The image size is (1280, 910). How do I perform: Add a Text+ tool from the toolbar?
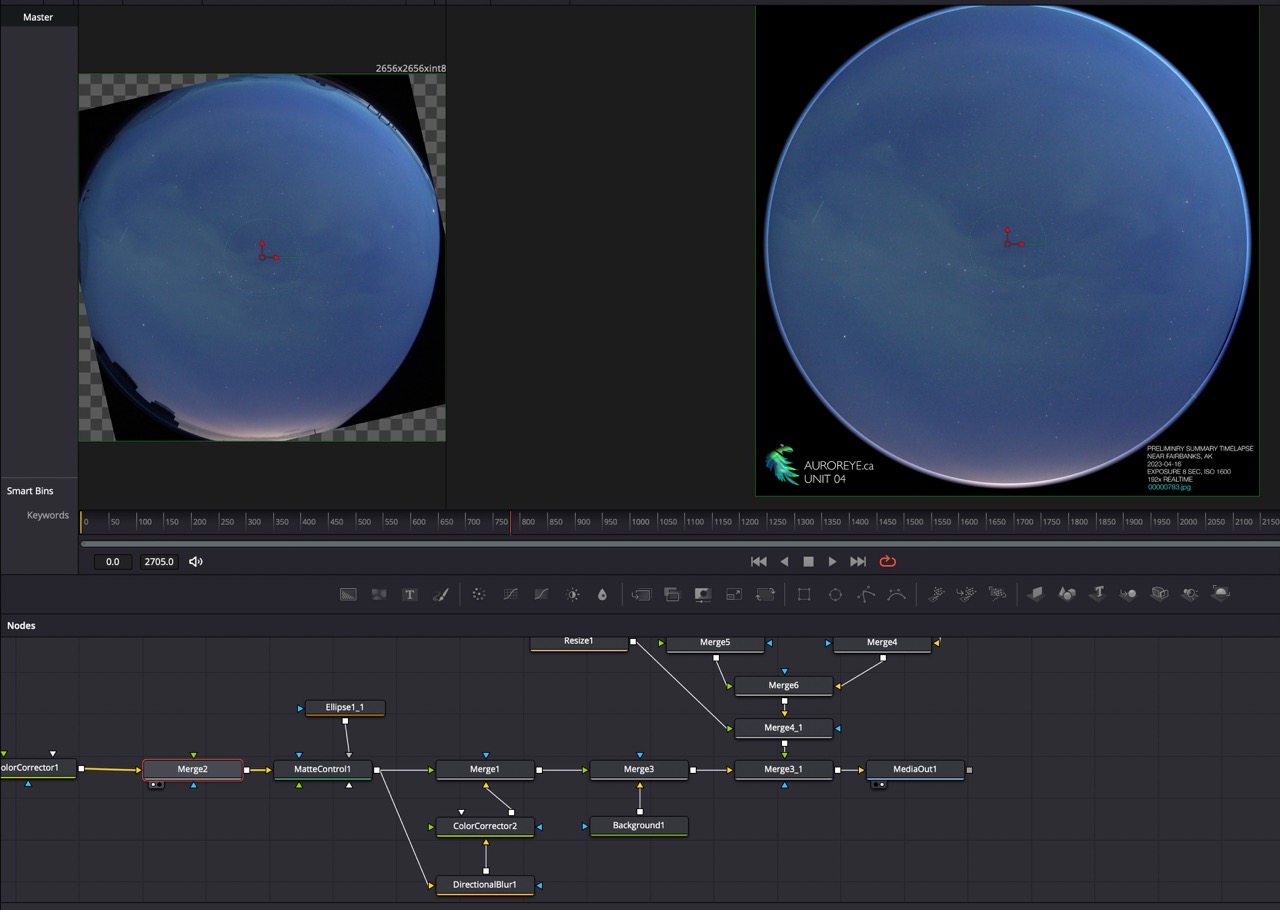tap(409, 594)
